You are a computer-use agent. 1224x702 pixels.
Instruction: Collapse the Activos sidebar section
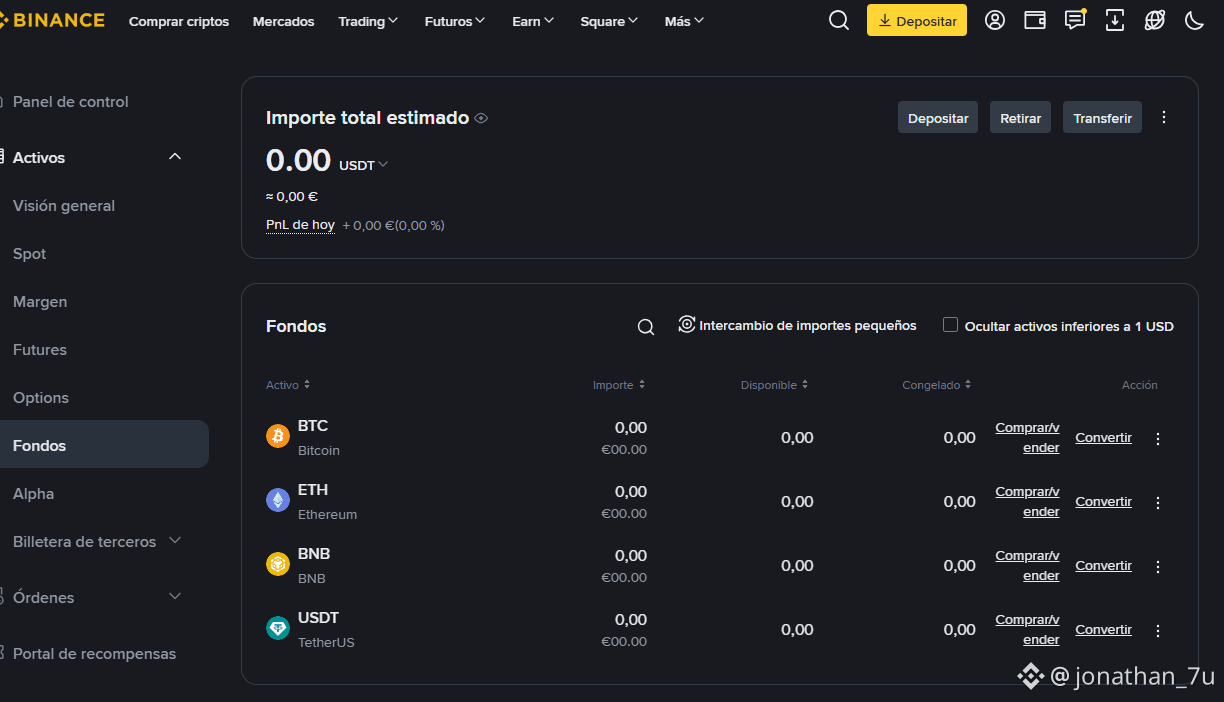tap(175, 157)
